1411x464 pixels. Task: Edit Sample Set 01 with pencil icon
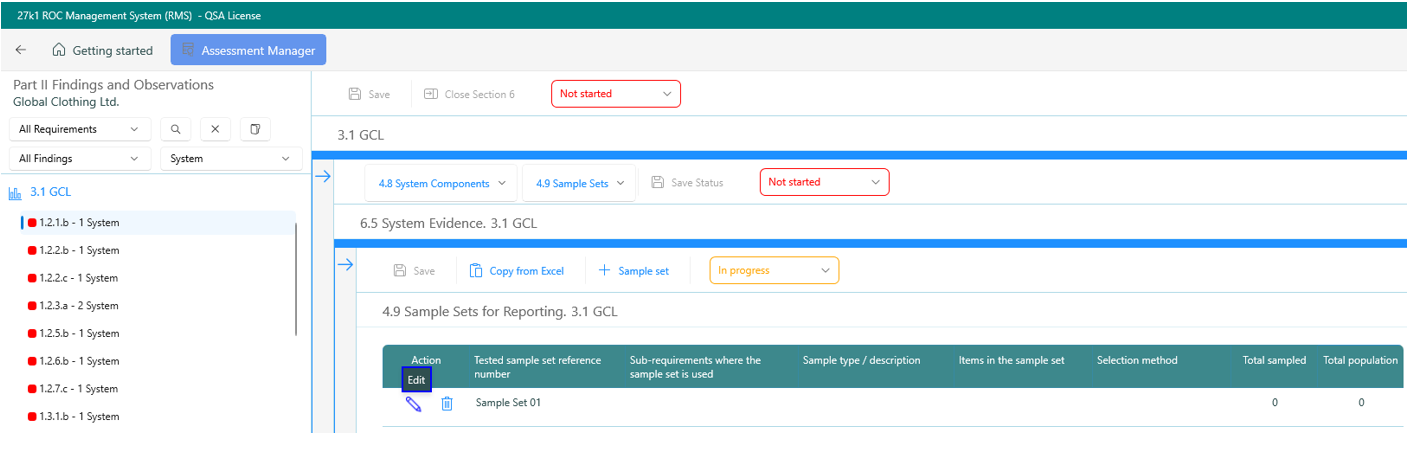click(x=413, y=404)
